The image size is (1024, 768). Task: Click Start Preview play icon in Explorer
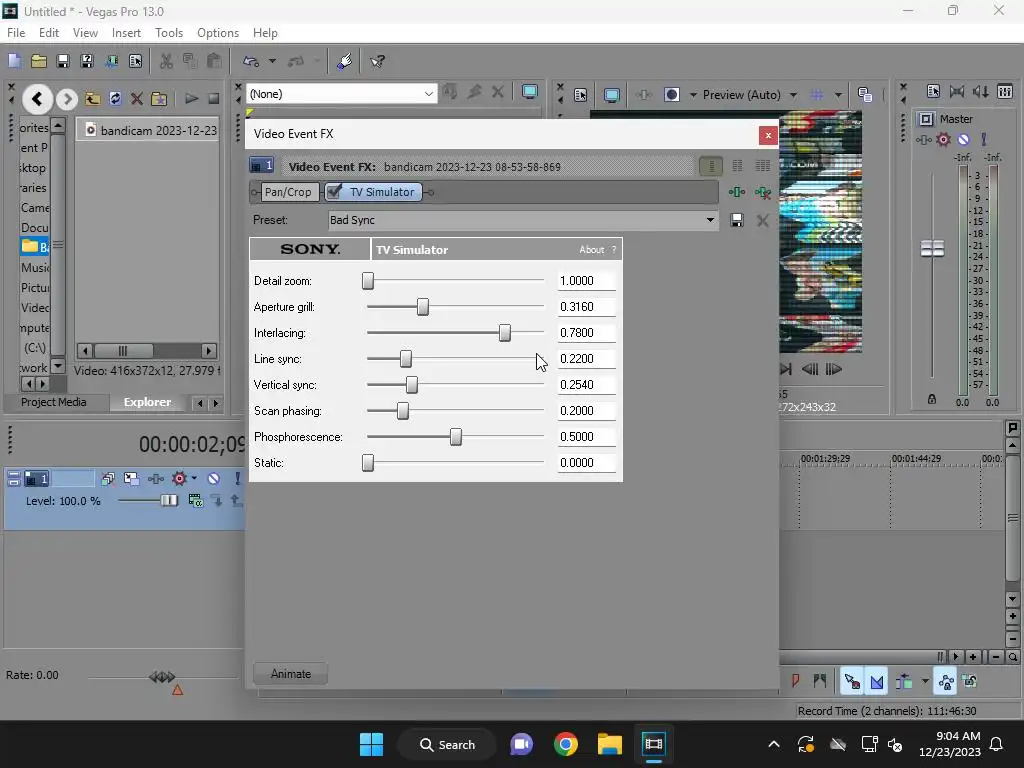click(191, 99)
